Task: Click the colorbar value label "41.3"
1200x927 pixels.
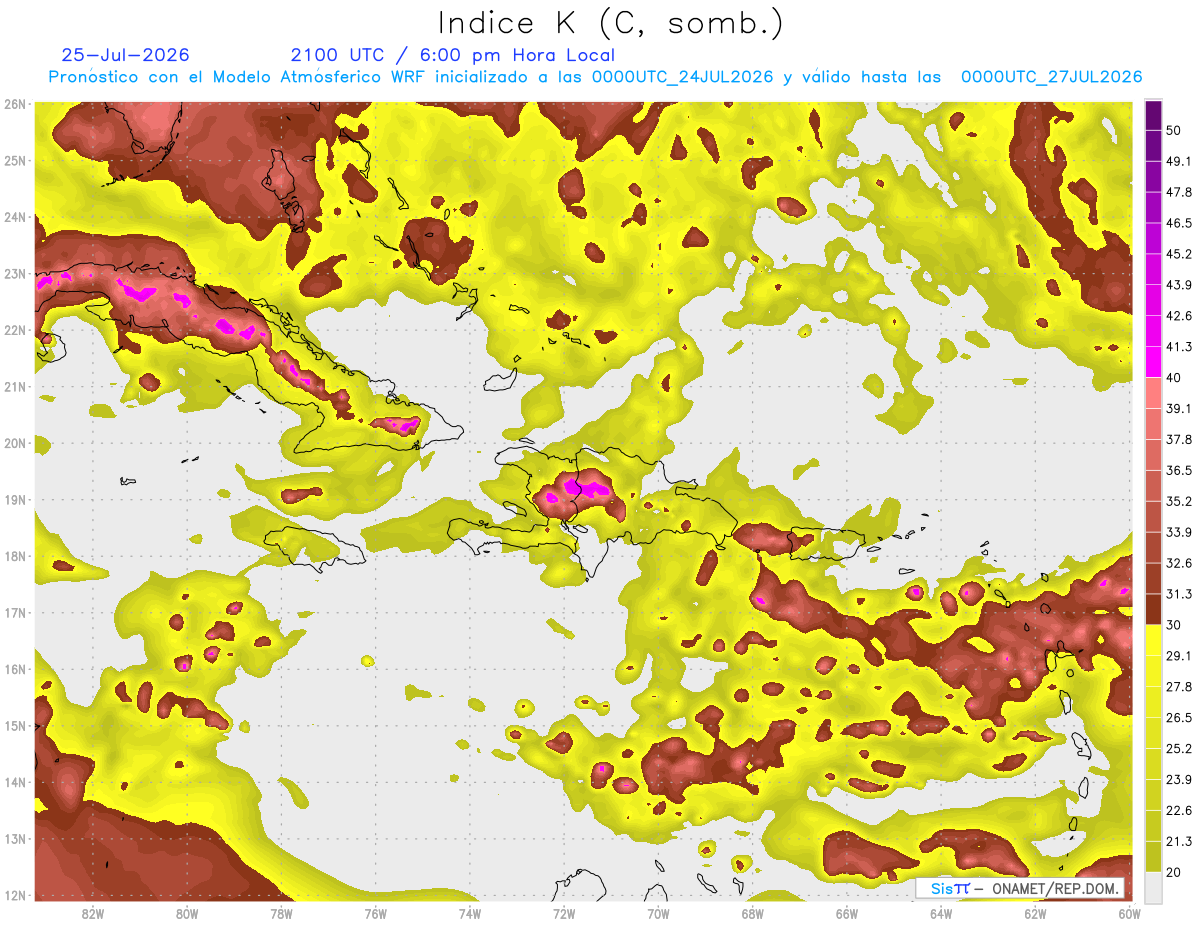Action: (1181, 347)
